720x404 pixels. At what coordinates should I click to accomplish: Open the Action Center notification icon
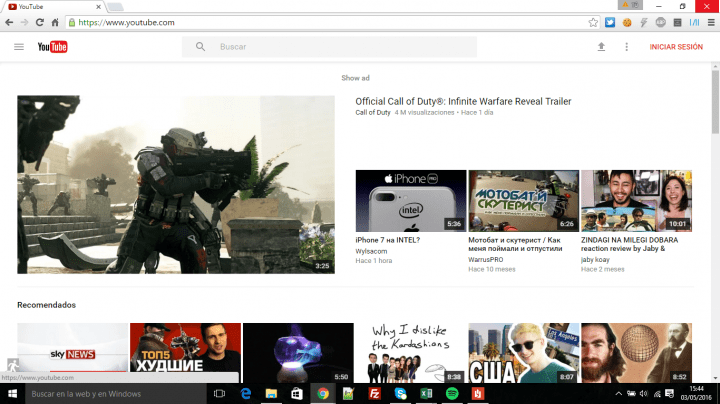click(x=669, y=393)
